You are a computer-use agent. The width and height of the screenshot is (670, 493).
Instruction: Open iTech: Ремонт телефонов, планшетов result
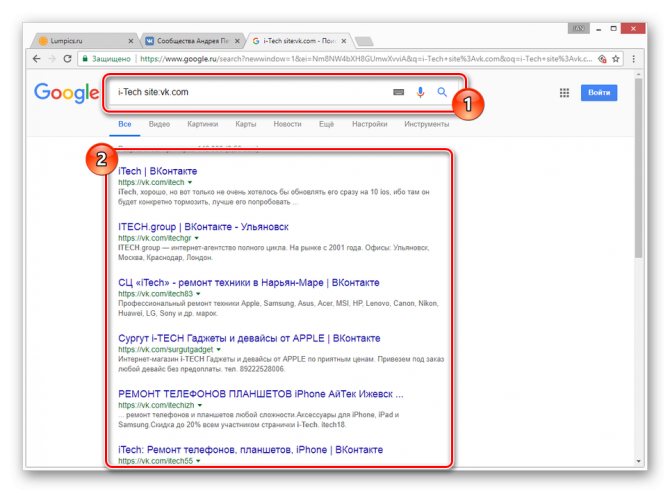click(x=250, y=450)
